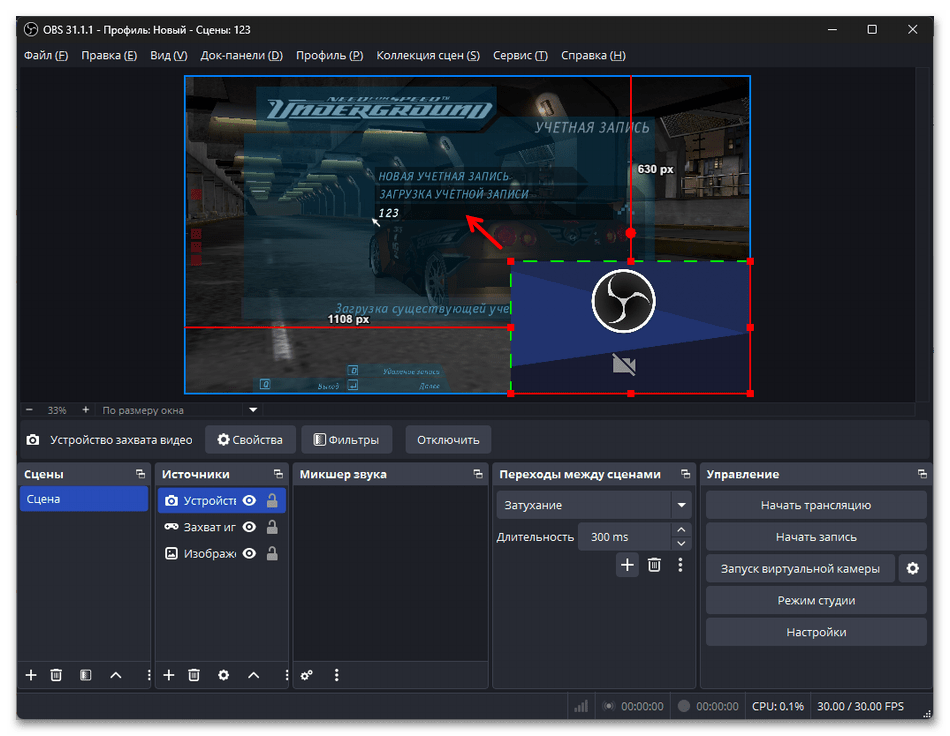The image size is (950, 736).
Task: Remove scene transition with trash icon
Action: pyautogui.click(x=654, y=565)
